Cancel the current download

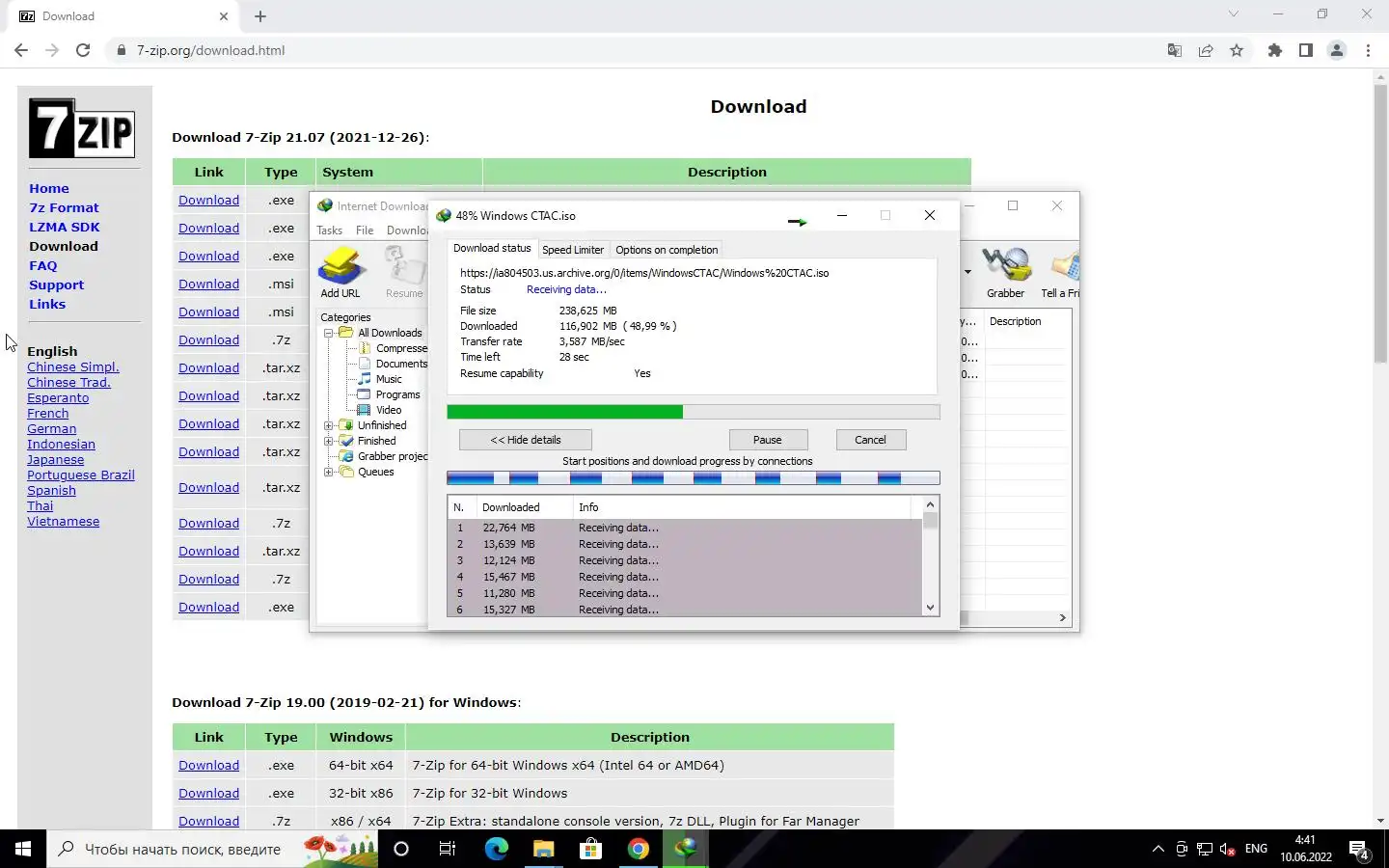(x=870, y=440)
